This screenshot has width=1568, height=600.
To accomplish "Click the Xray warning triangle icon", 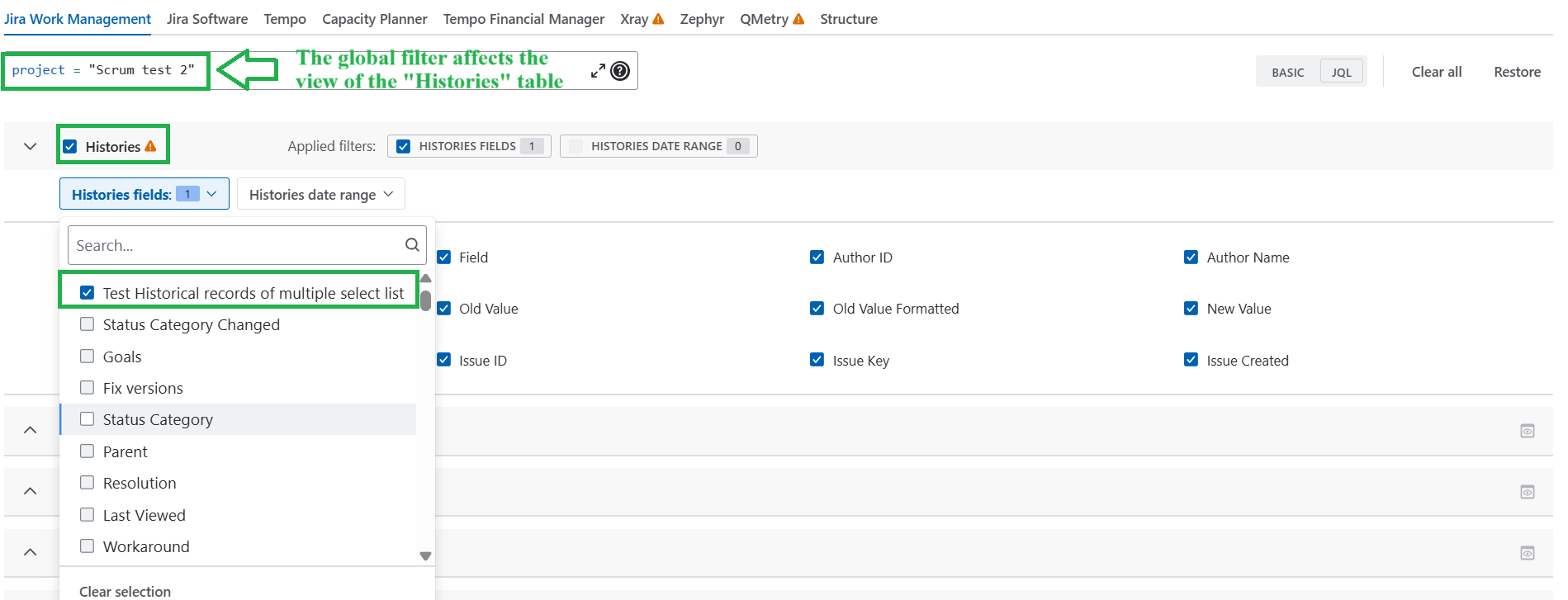I will coord(658,19).
